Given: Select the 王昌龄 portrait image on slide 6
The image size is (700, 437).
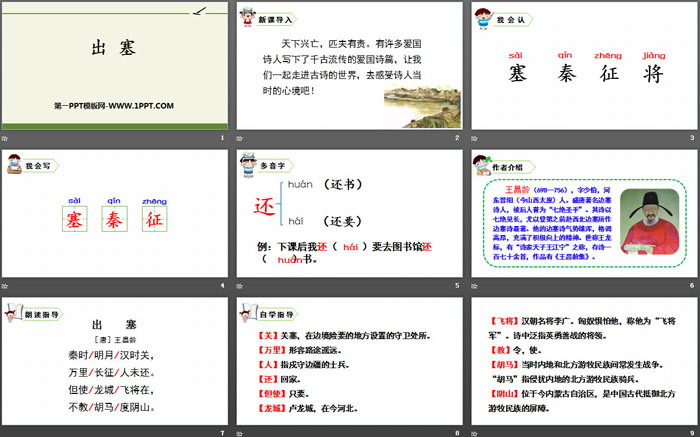Looking at the screenshot, I should pos(650,222).
